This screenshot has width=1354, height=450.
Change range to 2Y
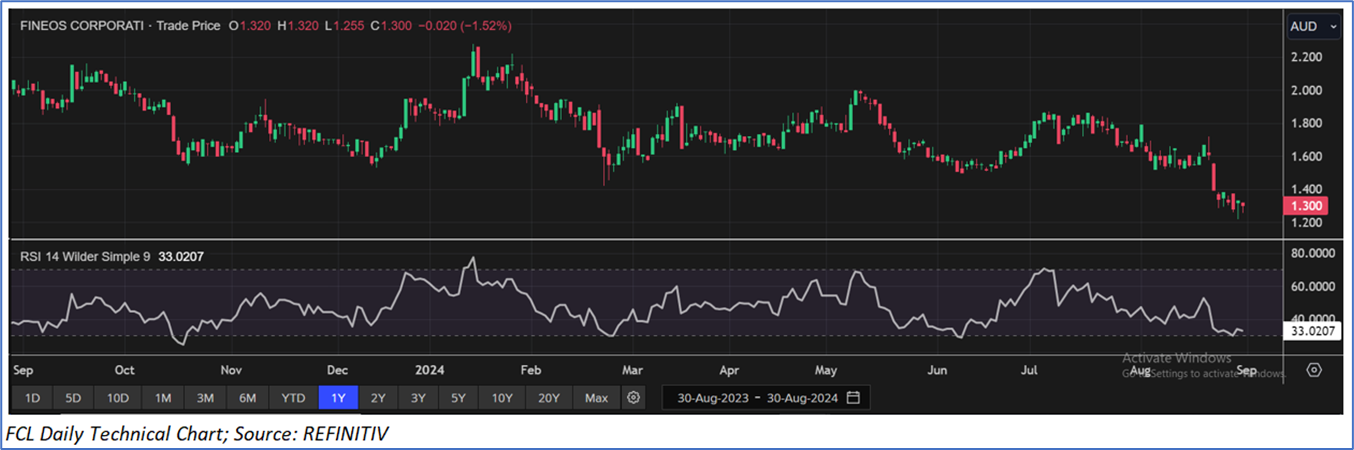point(378,398)
